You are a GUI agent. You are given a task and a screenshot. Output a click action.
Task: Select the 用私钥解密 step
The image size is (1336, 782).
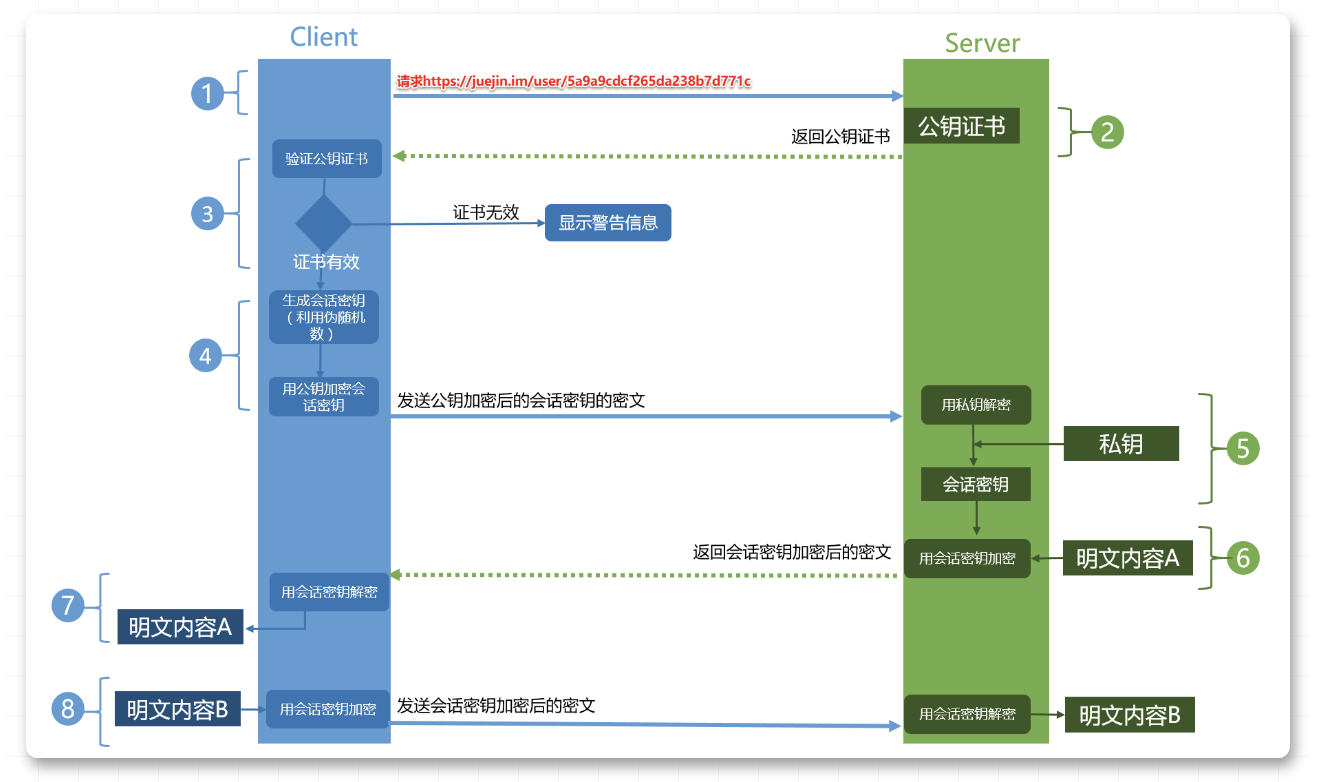click(x=975, y=405)
